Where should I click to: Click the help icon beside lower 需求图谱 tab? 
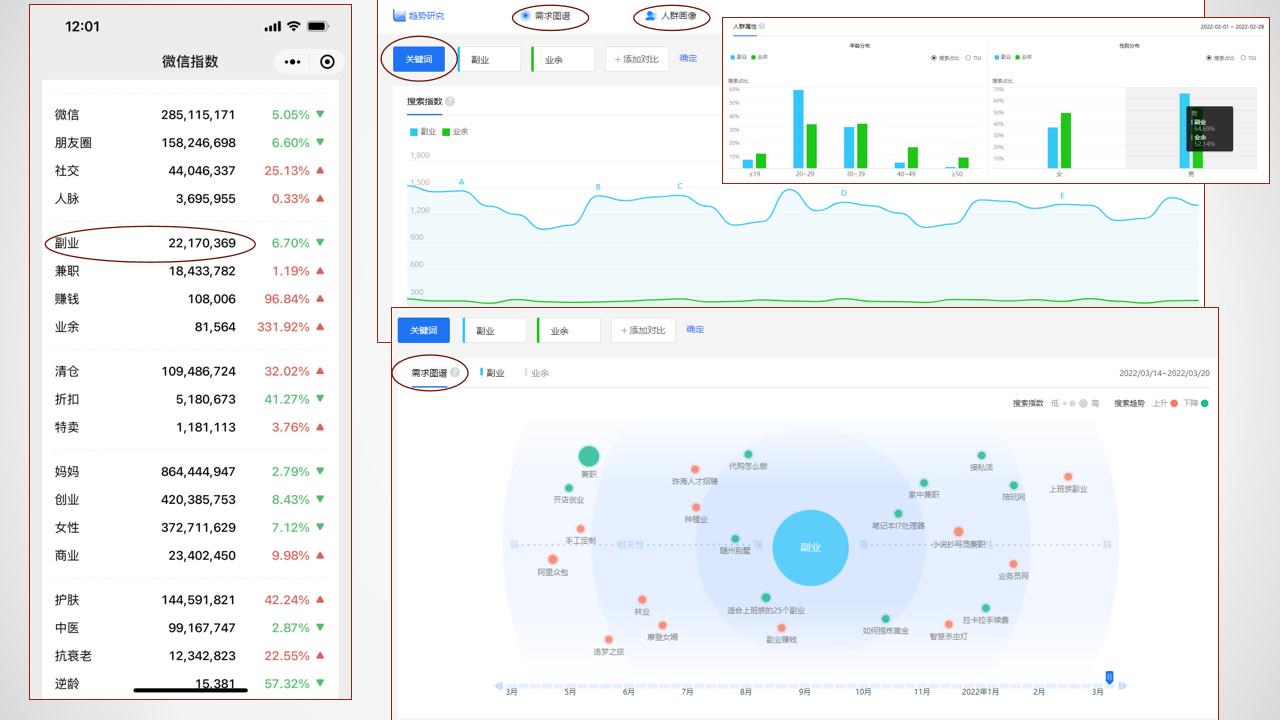coord(455,372)
